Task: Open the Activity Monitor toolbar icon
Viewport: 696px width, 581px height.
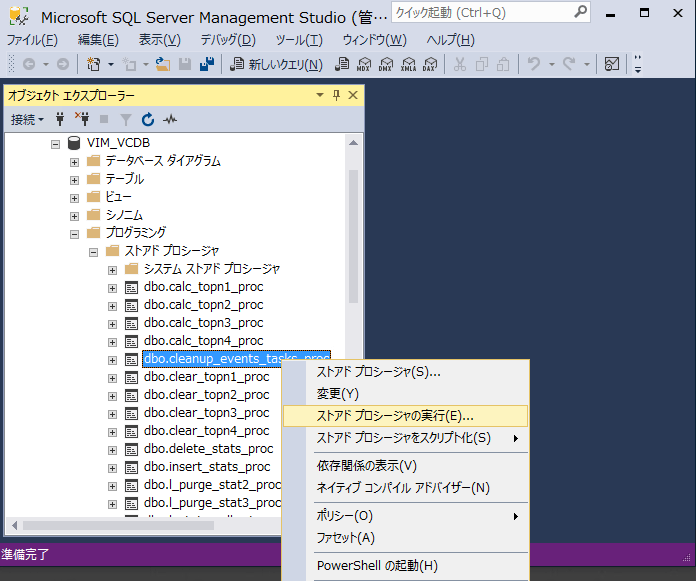Action: tap(612, 64)
